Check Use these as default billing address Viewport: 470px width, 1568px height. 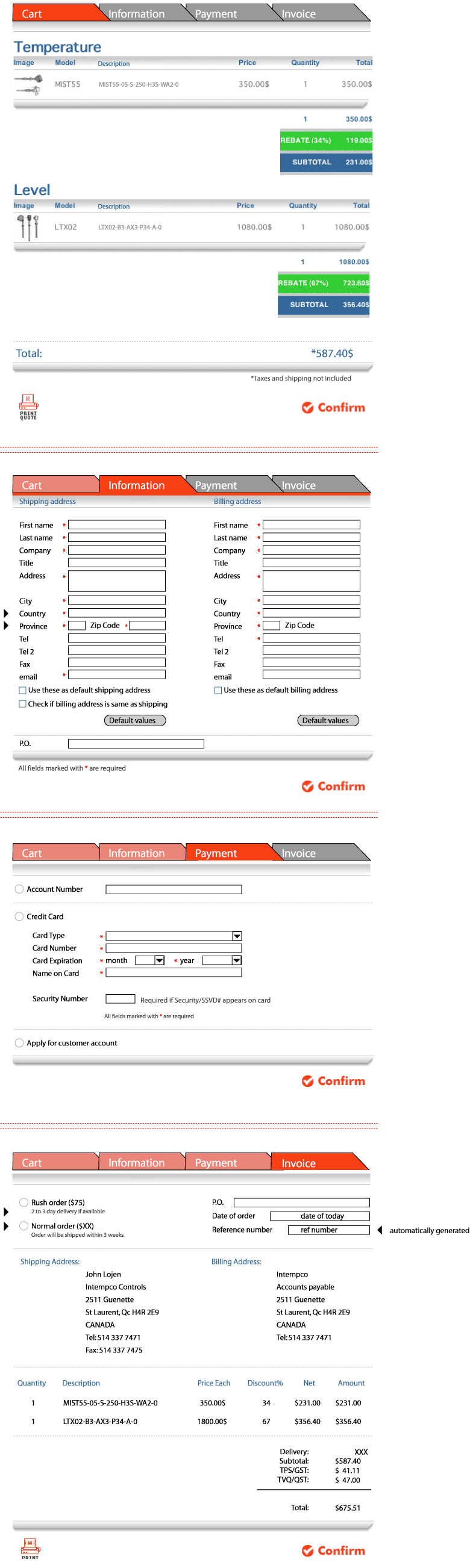tap(218, 690)
